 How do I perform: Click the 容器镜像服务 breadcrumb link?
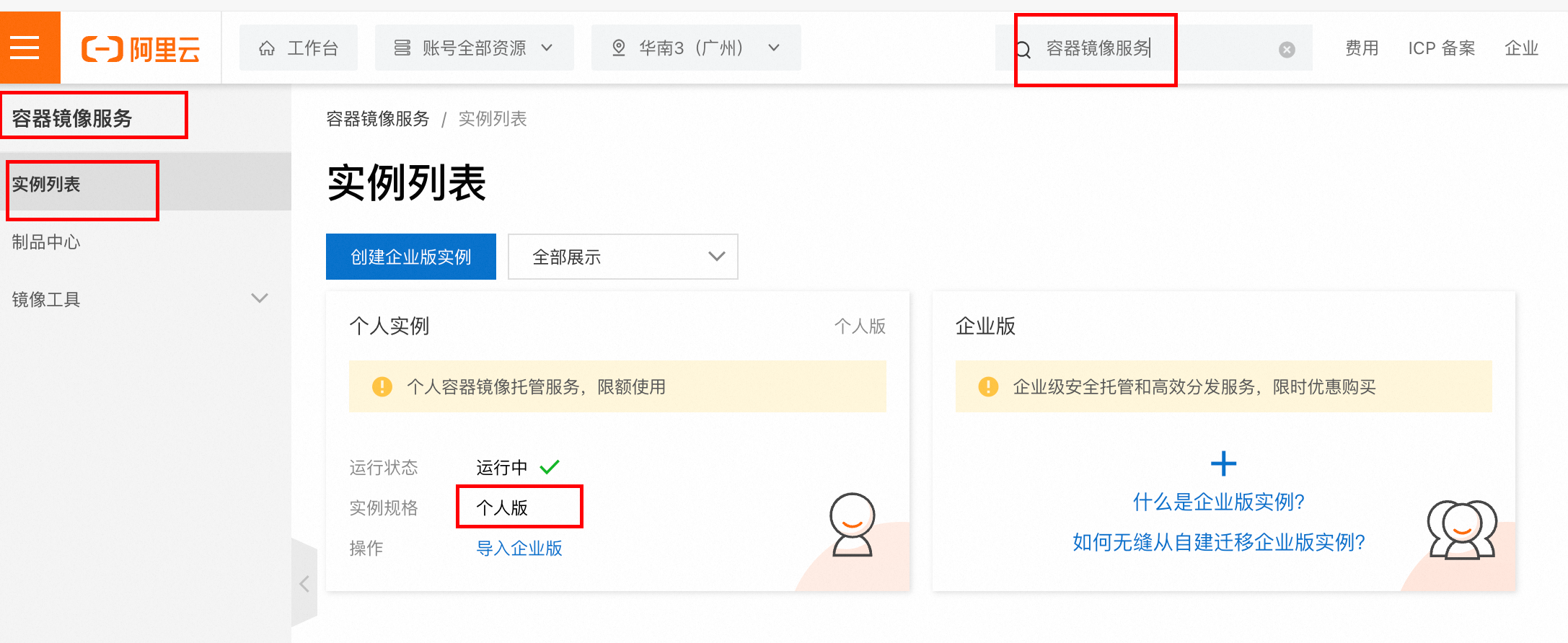378,119
